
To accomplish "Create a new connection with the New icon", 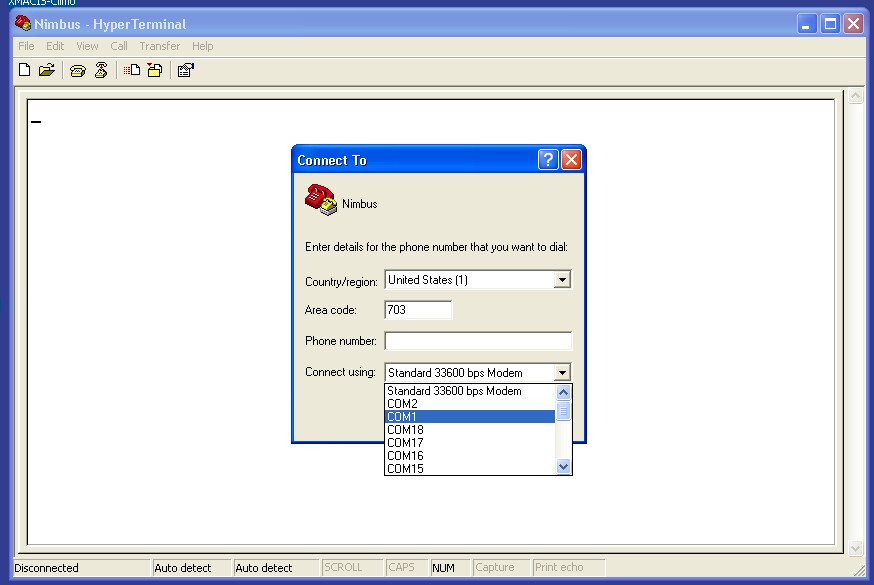I will click(x=25, y=70).
